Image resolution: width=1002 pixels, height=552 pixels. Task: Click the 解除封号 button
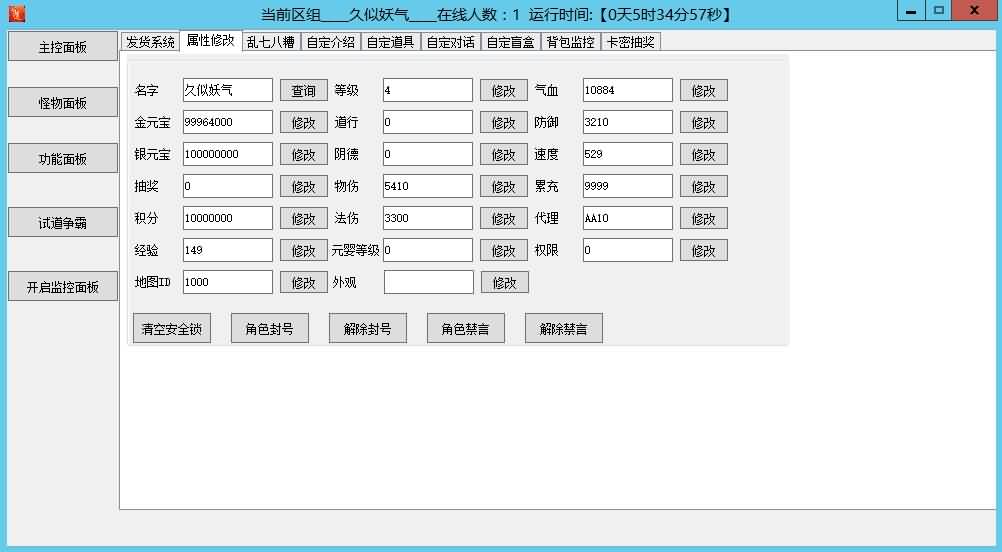[367, 328]
